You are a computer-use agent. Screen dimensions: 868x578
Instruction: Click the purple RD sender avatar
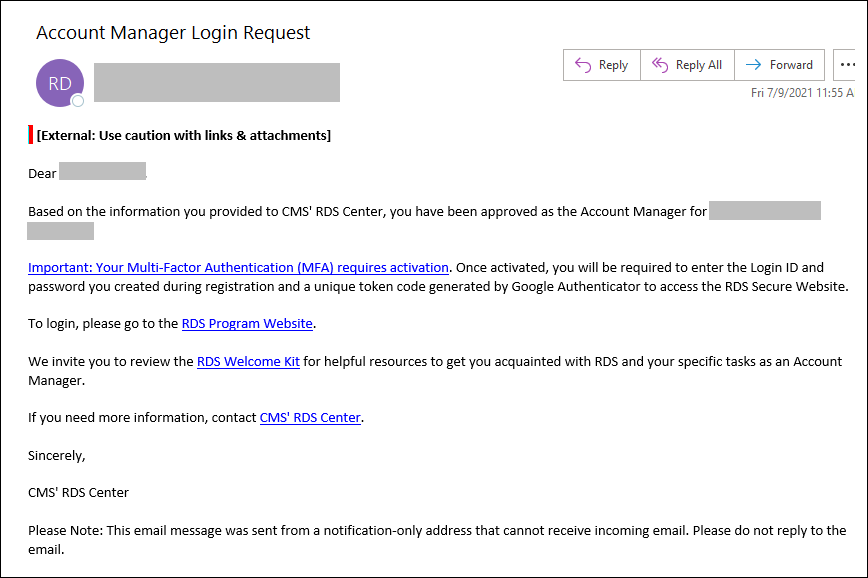tap(59, 84)
